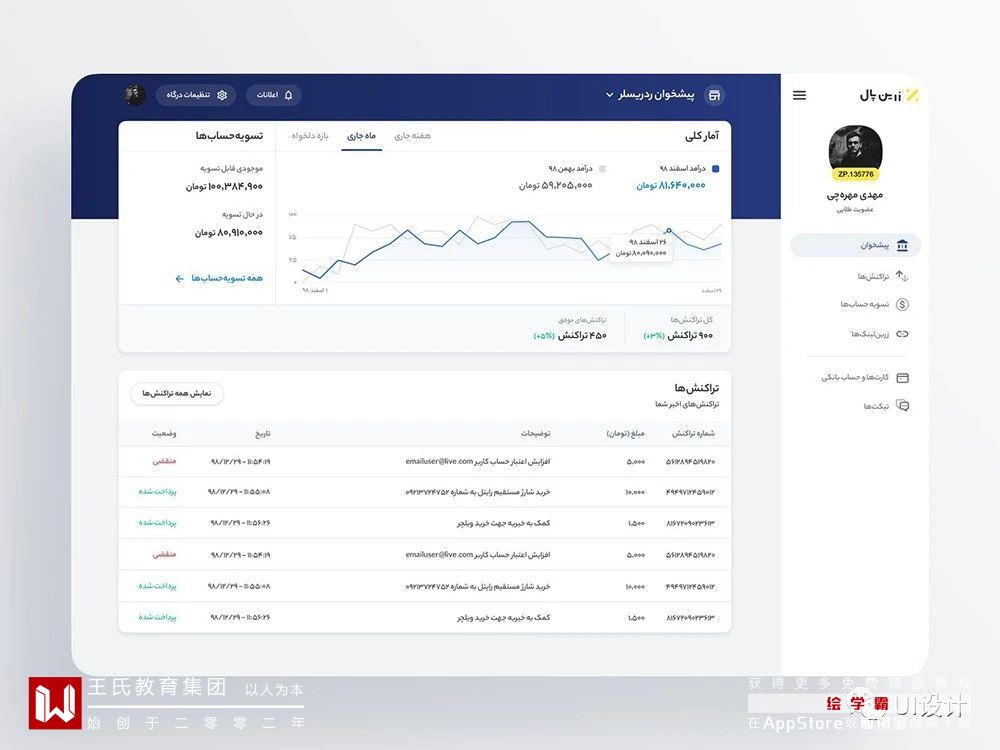Click the ۹۰۰ تراکنش total transactions figure
The width and height of the screenshot is (1000, 750).
pyautogui.click(x=690, y=335)
